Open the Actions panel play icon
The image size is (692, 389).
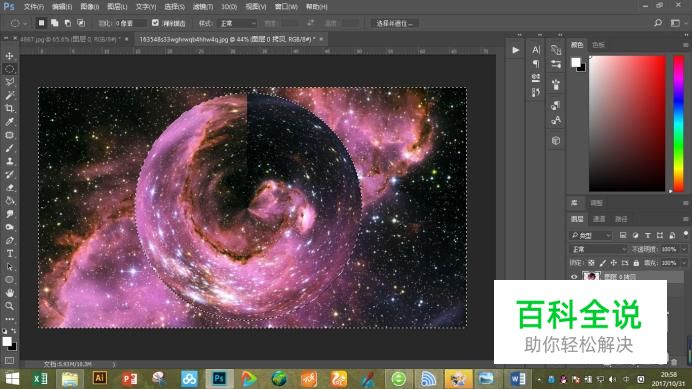click(515, 50)
